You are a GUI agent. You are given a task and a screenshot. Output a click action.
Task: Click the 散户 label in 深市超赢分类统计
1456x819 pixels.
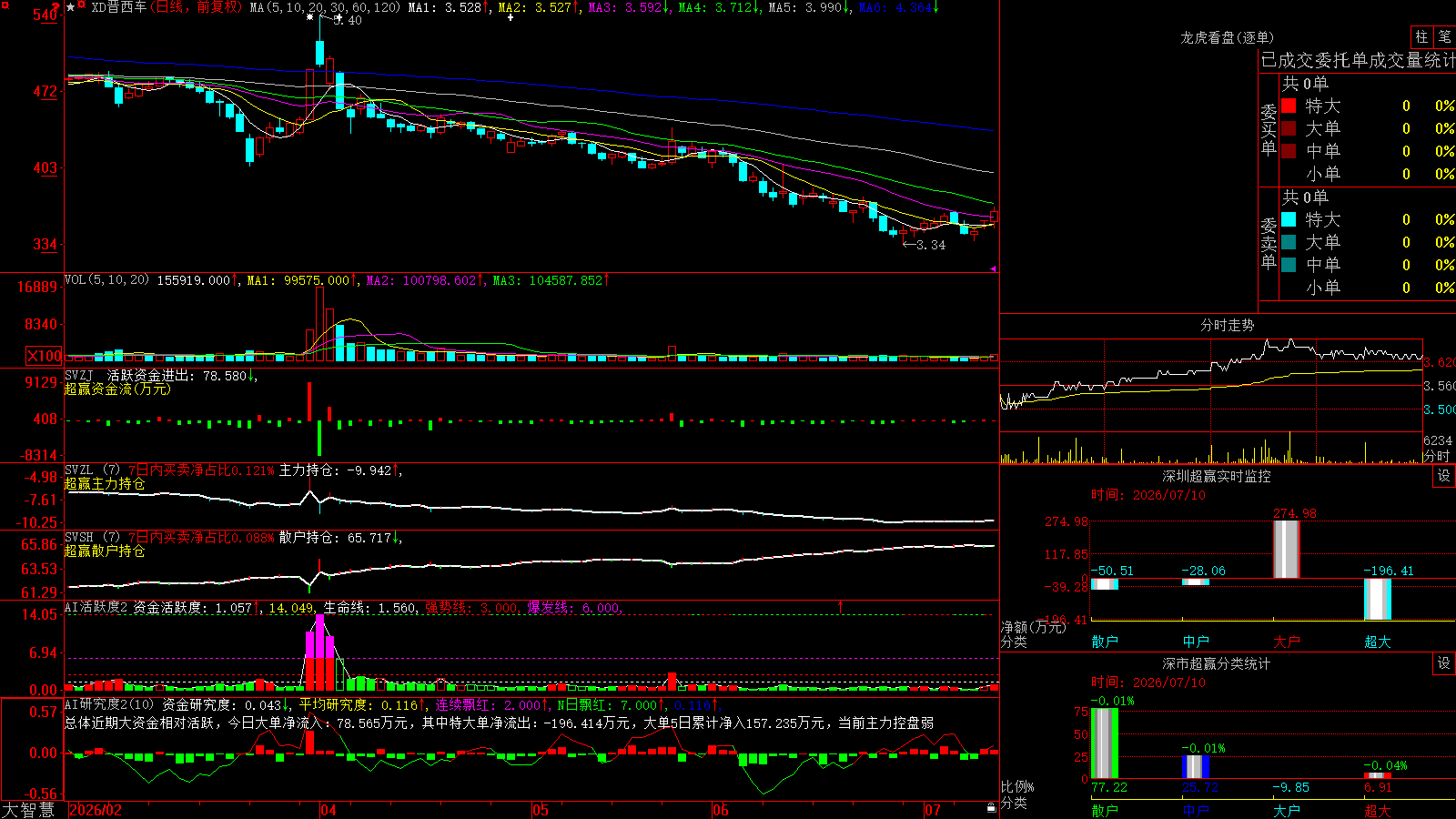1104,810
